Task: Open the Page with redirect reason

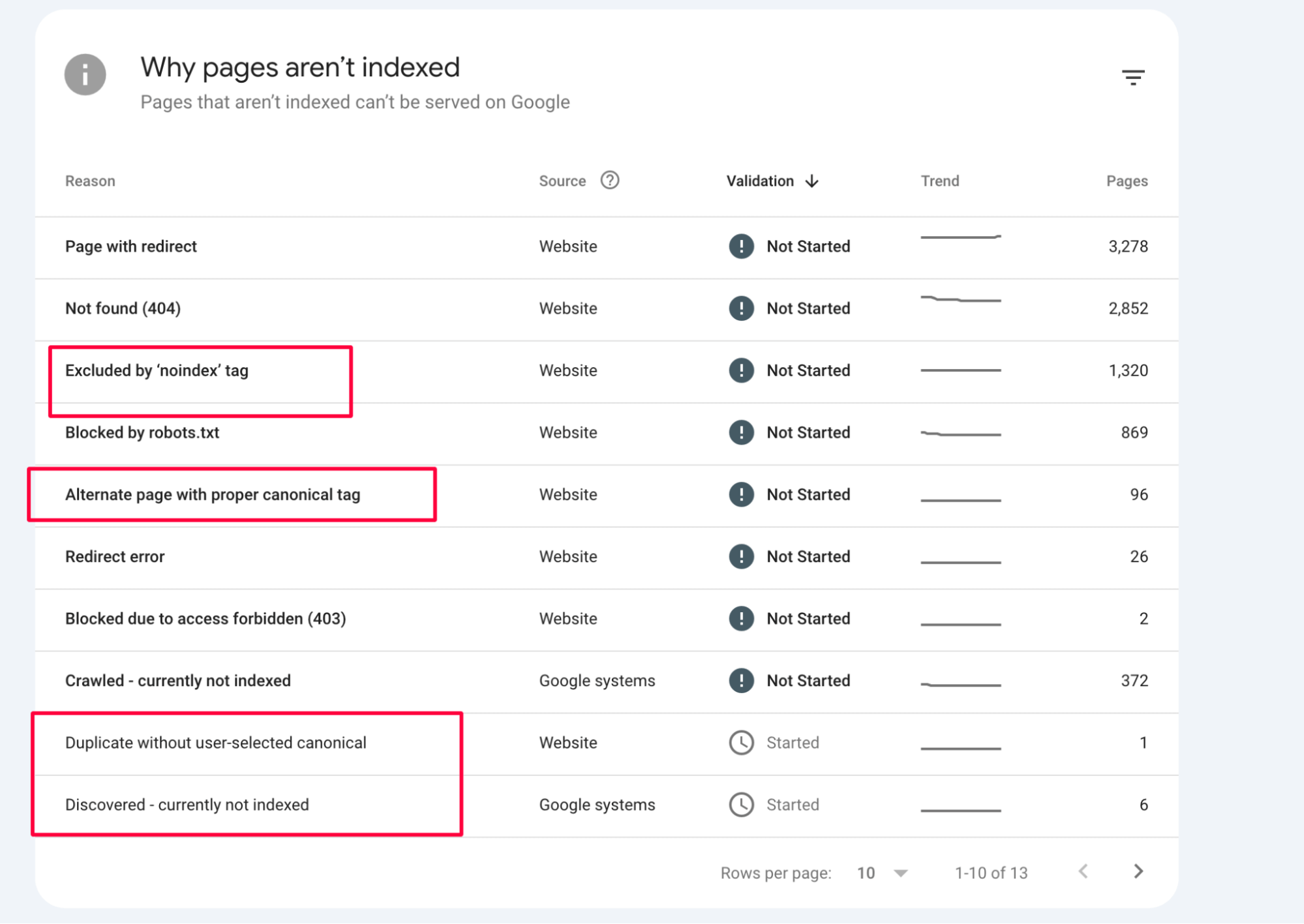Action: point(130,246)
